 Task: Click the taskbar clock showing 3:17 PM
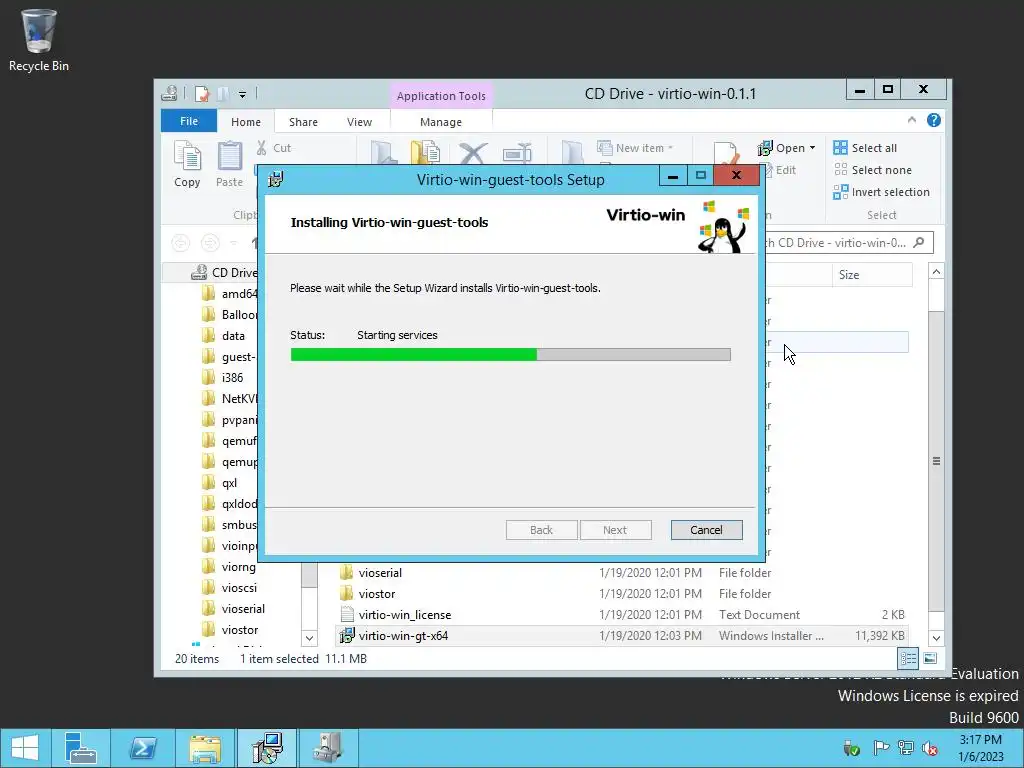980,748
